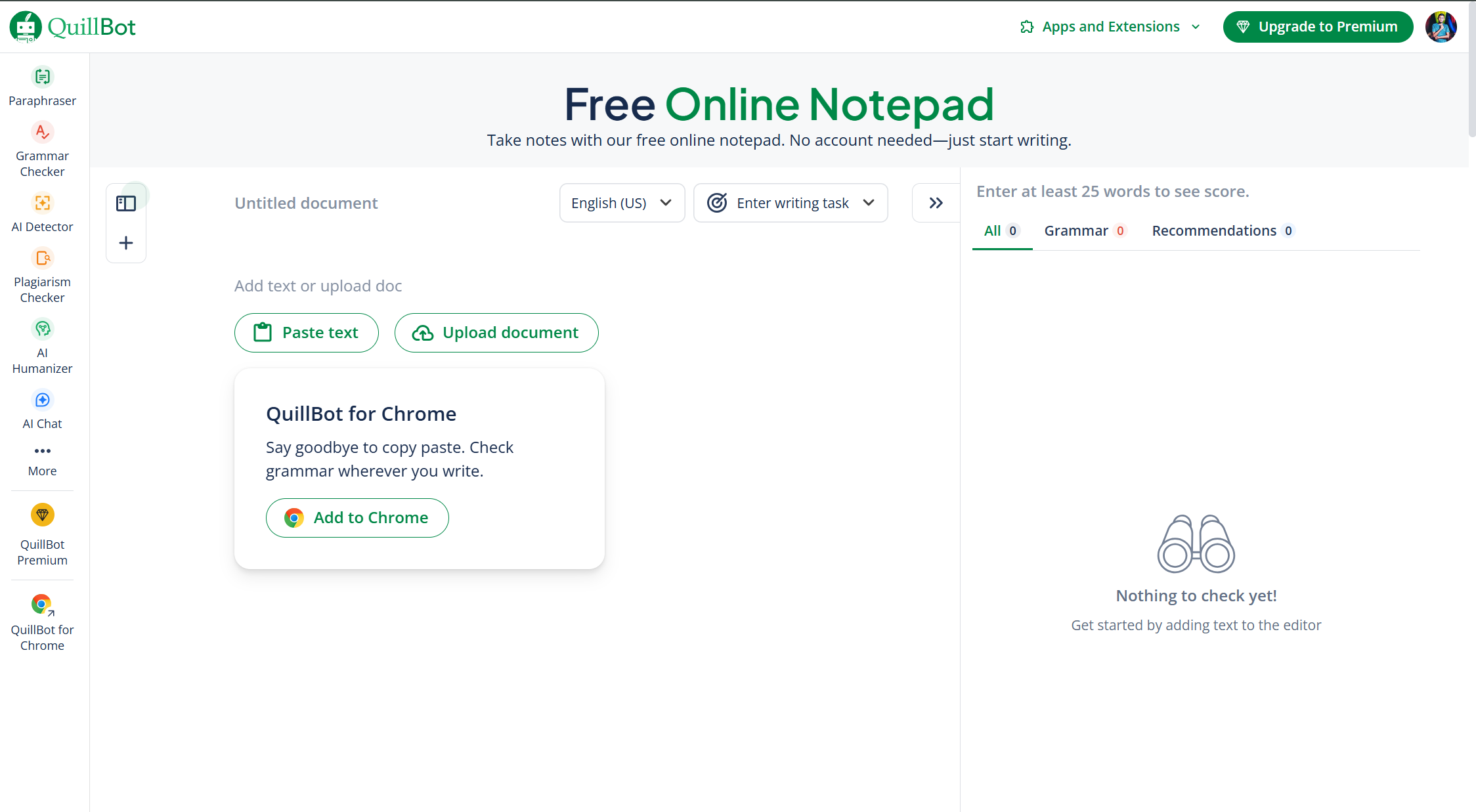
Task: Launch the AI Detector icon
Action: click(42, 203)
